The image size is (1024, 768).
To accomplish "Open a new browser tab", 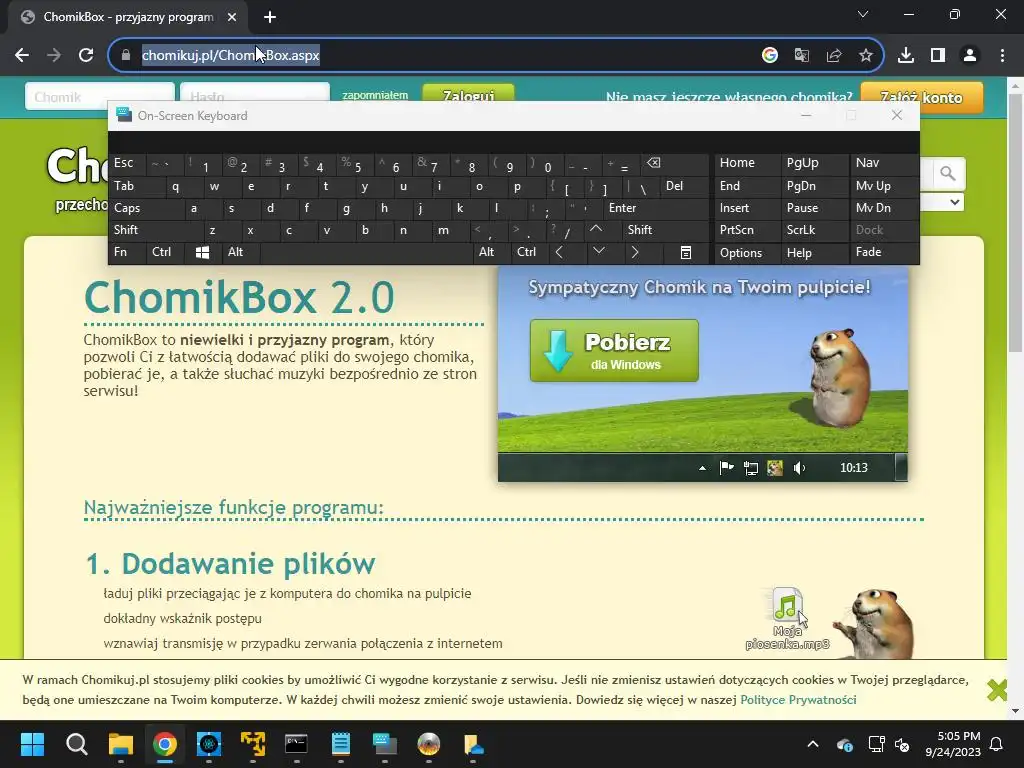I will tap(270, 17).
